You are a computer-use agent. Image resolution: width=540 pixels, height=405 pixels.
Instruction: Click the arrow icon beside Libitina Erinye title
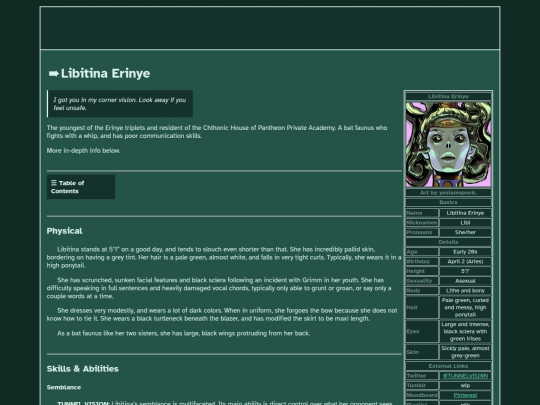click(54, 73)
